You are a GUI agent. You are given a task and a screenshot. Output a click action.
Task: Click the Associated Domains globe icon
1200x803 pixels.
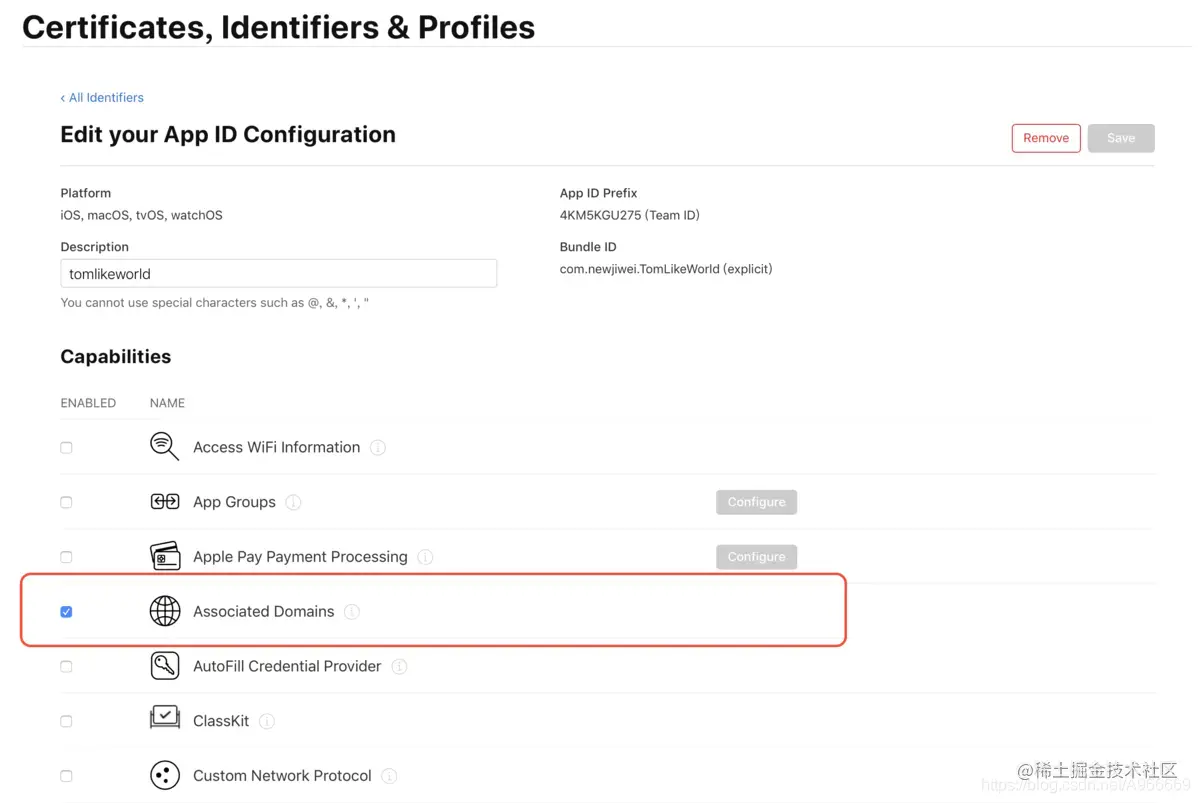click(x=164, y=611)
